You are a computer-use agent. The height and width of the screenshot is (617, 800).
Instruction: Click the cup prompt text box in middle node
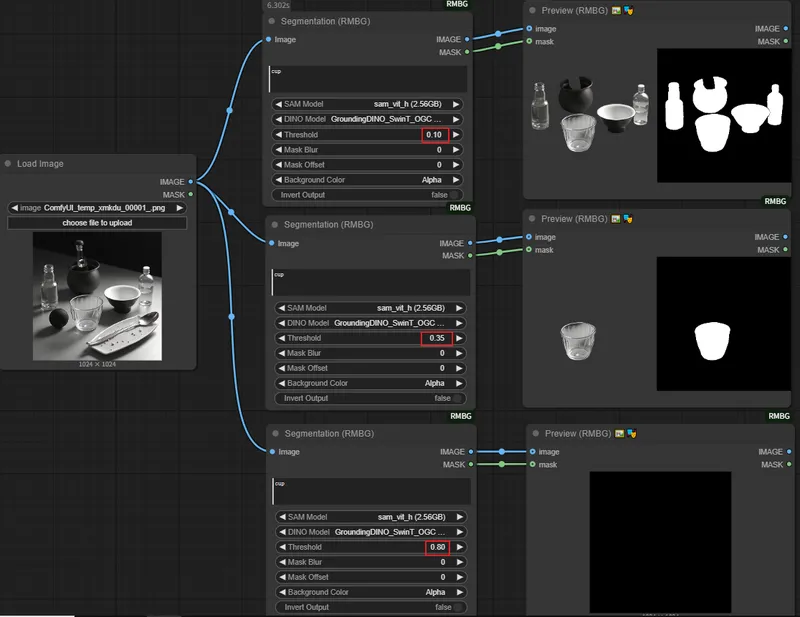click(x=369, y=282)
